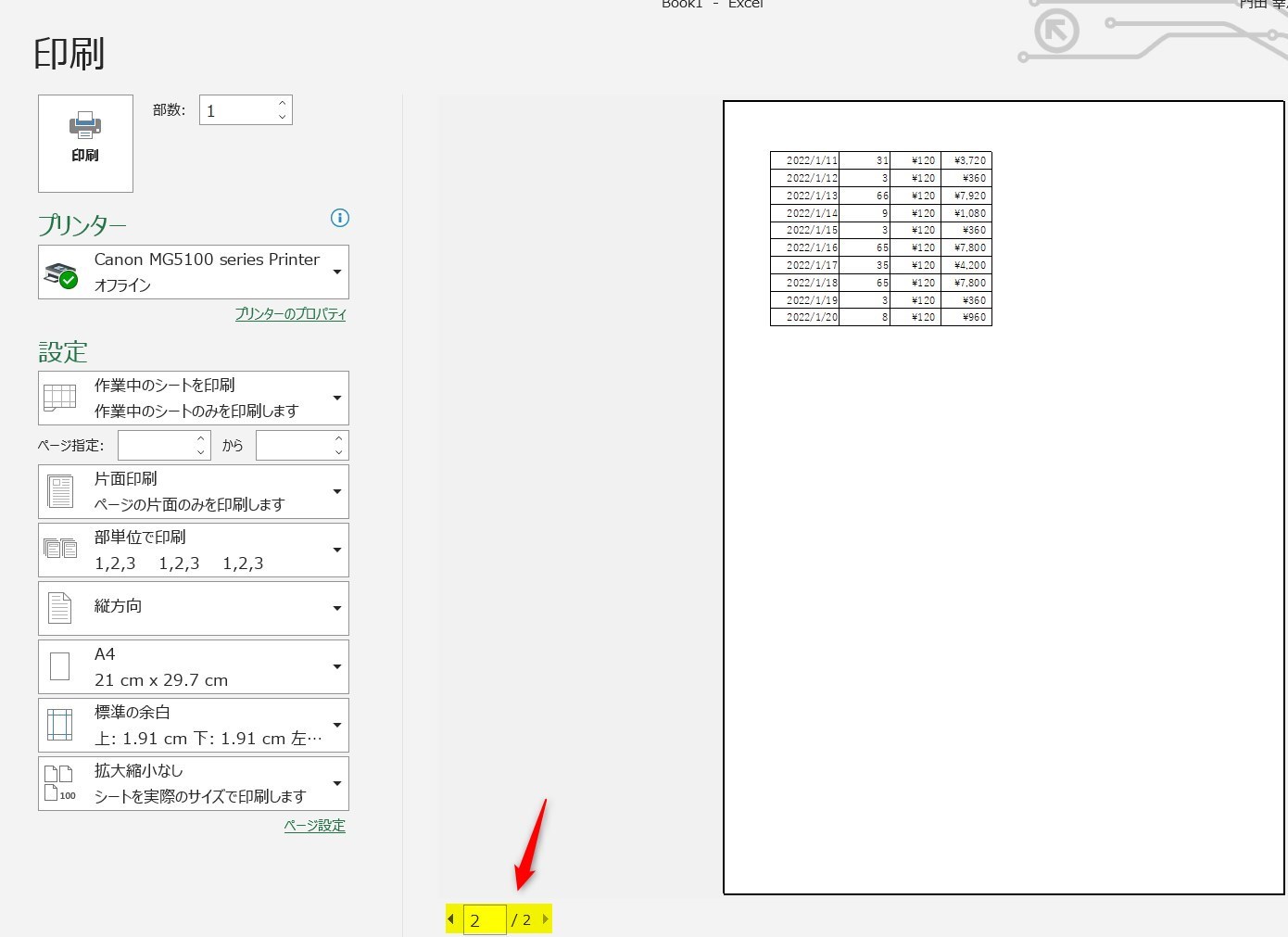Click the A4 paper icon
Viewport: 1288px width, 937px height.
tap(60, 666)
